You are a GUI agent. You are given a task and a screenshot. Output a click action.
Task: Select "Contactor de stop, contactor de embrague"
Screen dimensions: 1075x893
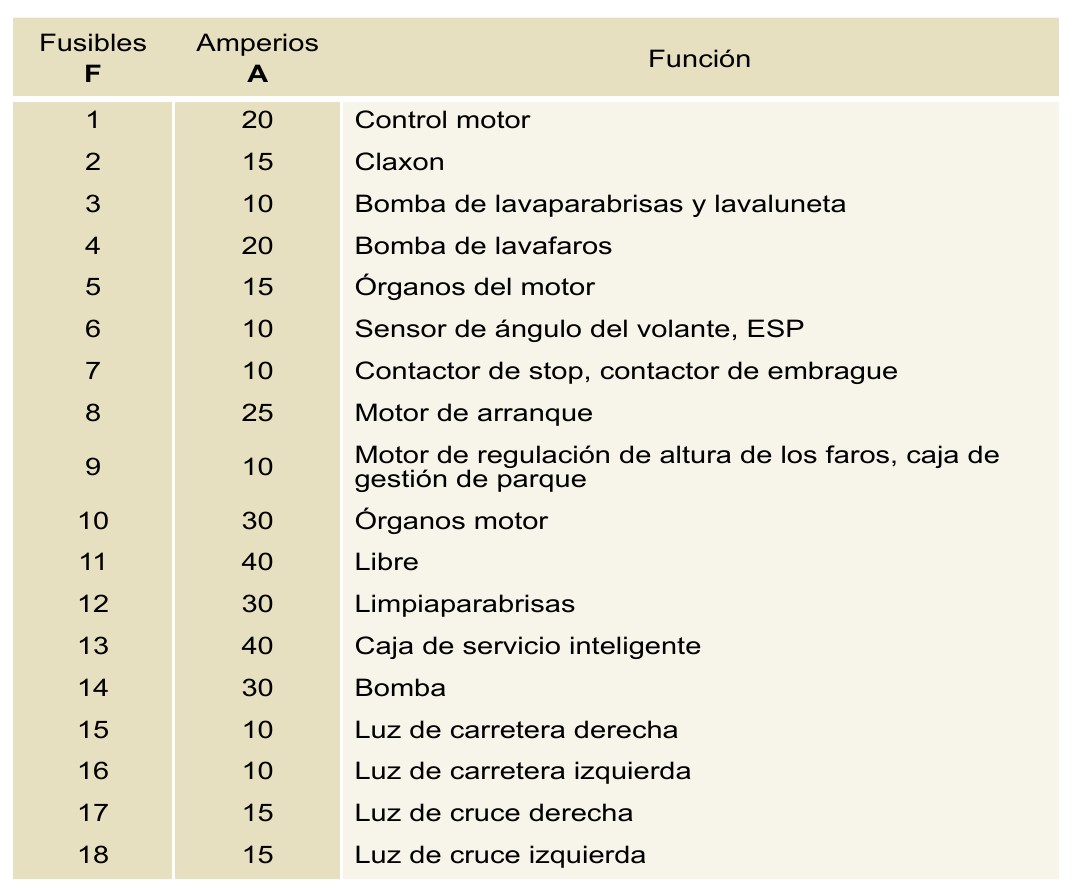click(x=626, y=371)
